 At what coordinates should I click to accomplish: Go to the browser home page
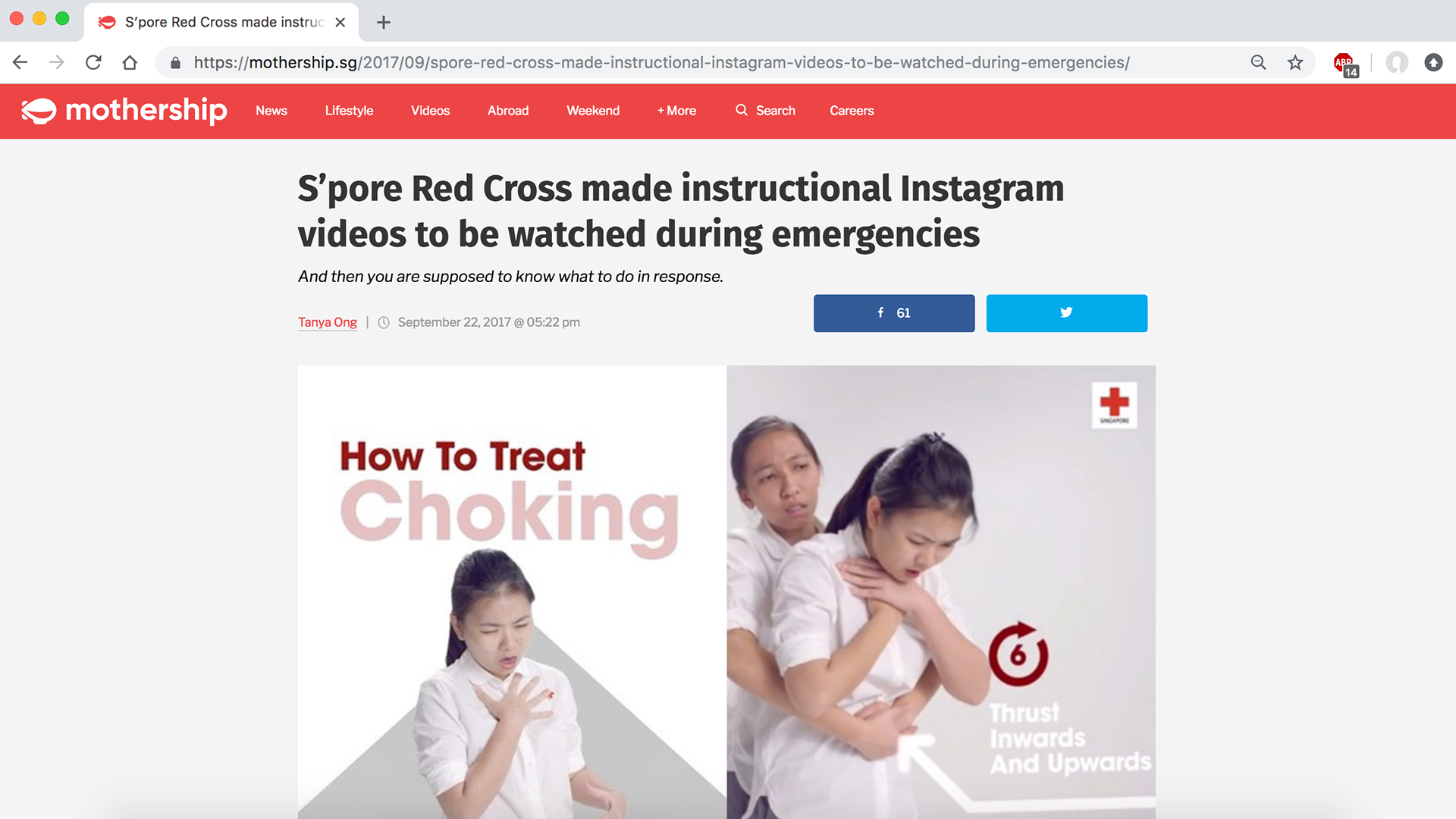tap(130, 62)
